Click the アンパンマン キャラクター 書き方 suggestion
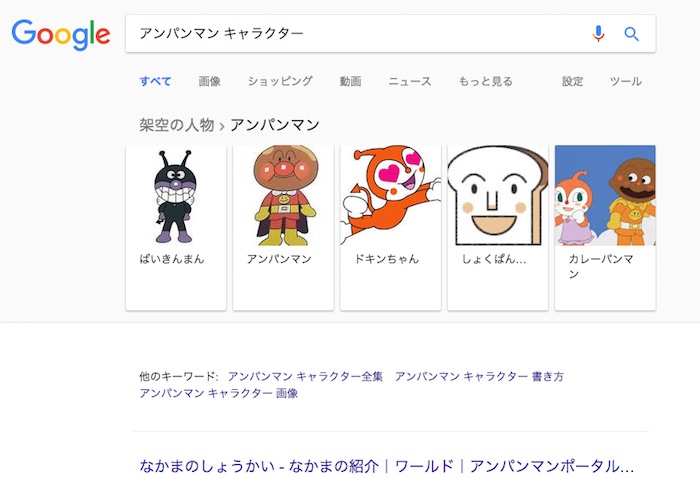The height and width of the screenshot is (478, 700). [479, 376]
